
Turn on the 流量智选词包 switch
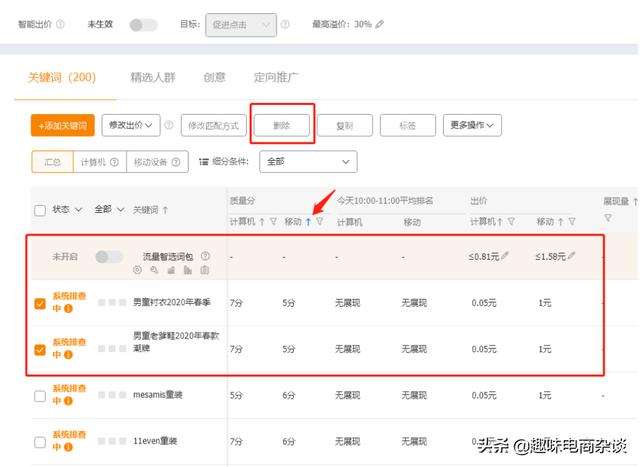(x=109, y=257)
